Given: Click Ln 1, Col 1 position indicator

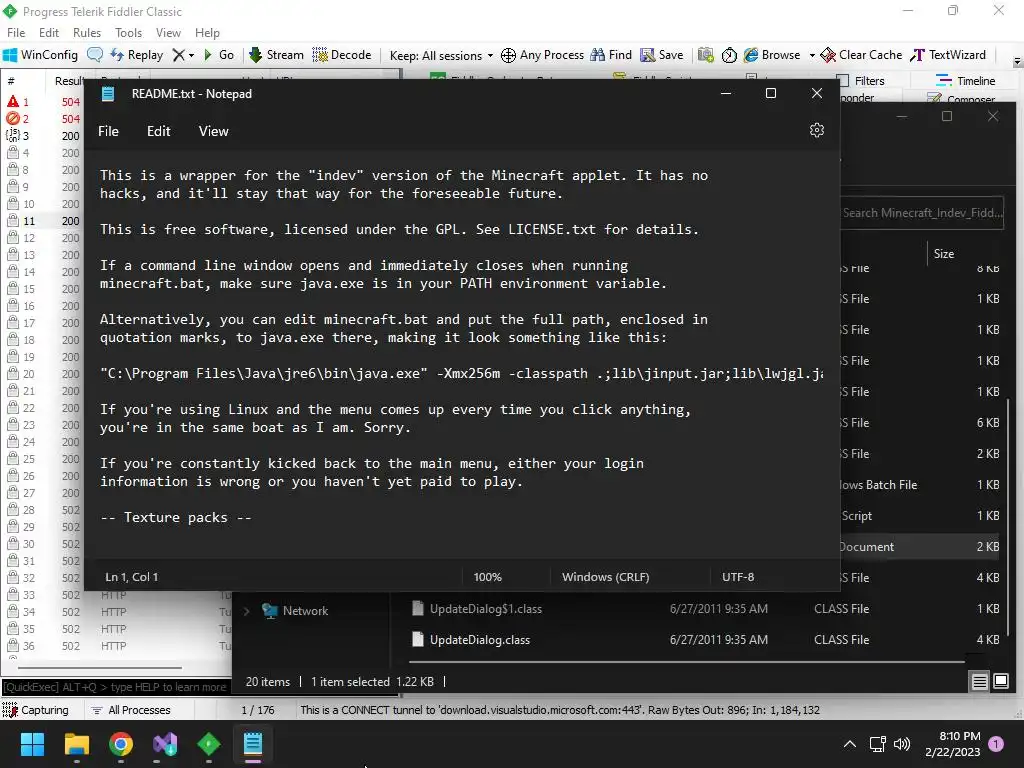Looking at the screenshot, I should pos(132,577).
